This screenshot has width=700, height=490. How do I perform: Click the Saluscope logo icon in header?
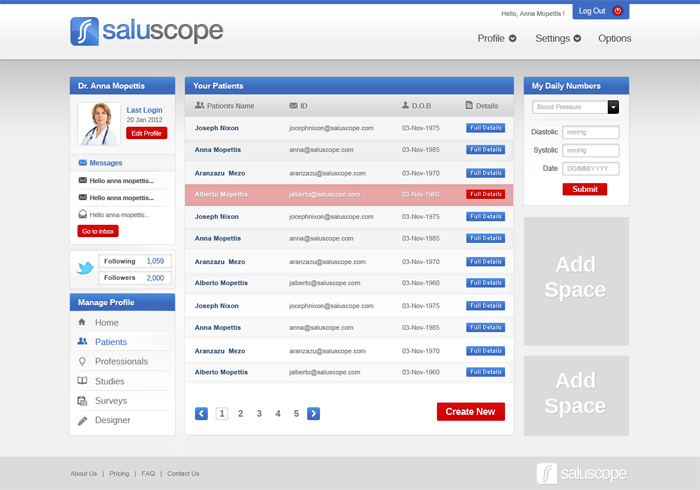[x=84, y=31]
